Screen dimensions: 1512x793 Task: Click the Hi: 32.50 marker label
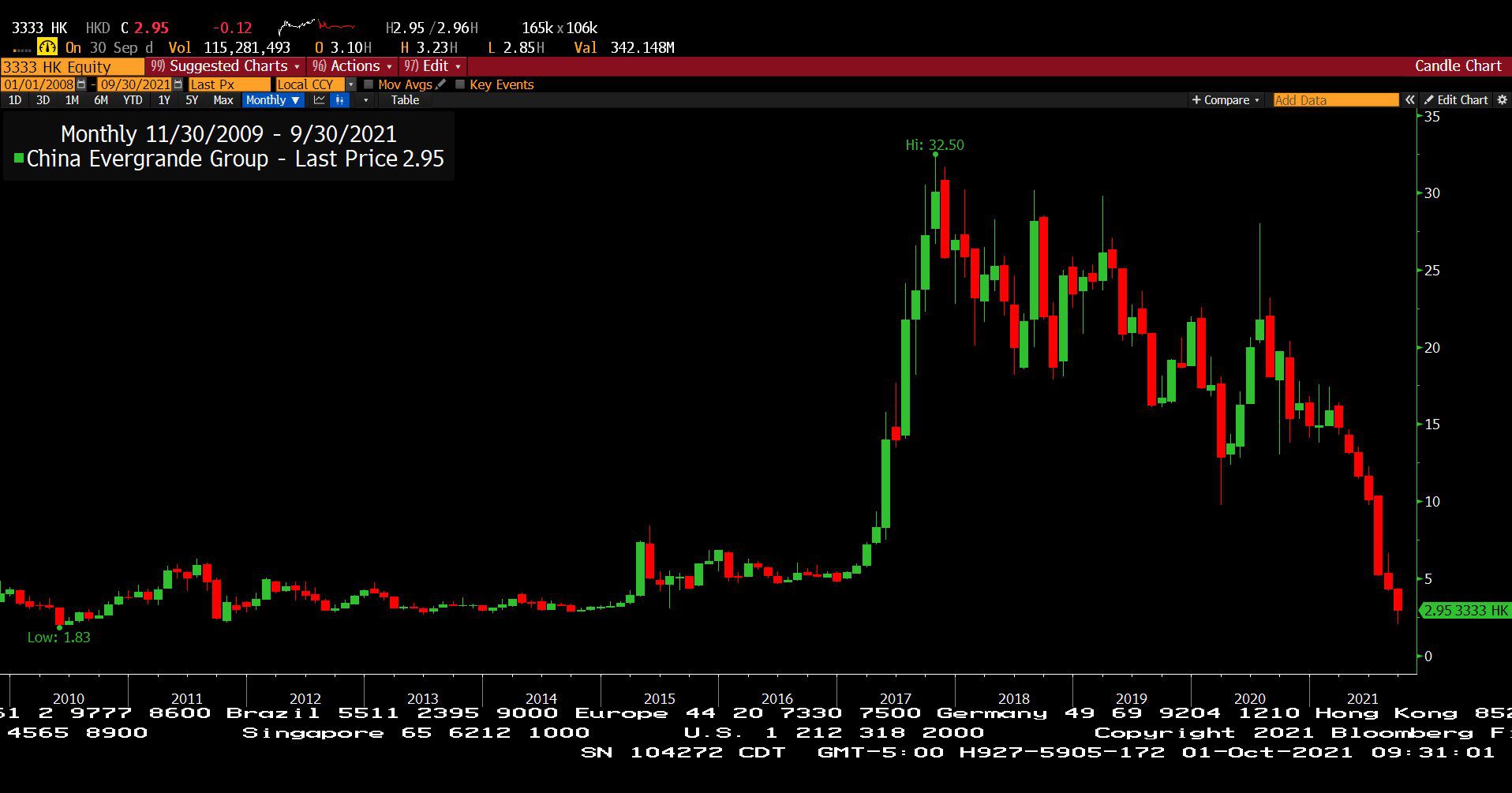[934, 145]
